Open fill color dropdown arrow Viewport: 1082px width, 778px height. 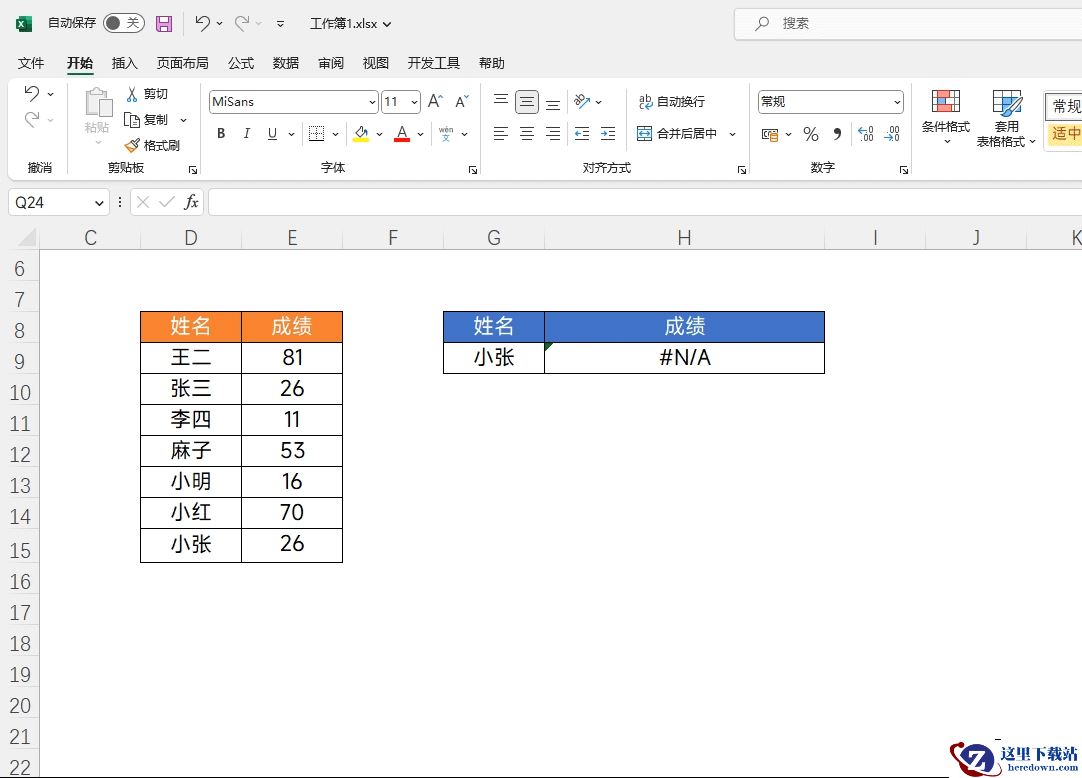(379, 134)
